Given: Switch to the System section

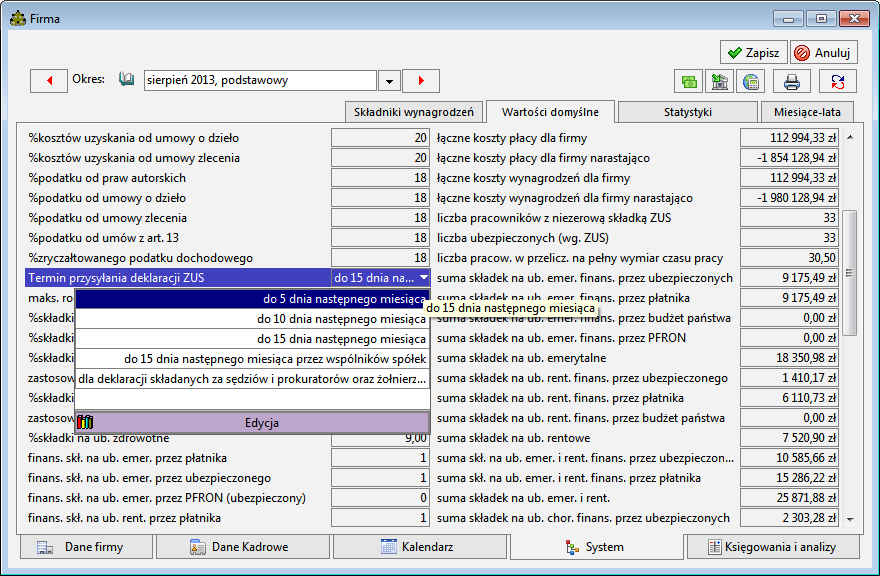Looking at the screenshot, I should click(597, 547).
